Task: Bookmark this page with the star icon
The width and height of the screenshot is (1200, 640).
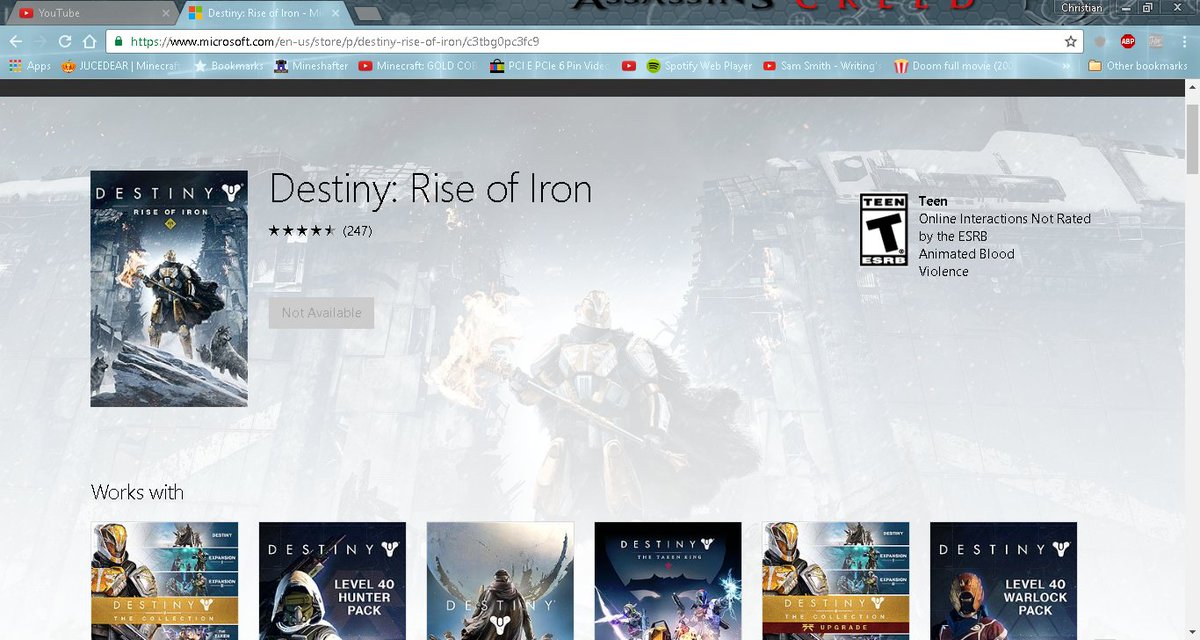Action: coord(1070,42)
